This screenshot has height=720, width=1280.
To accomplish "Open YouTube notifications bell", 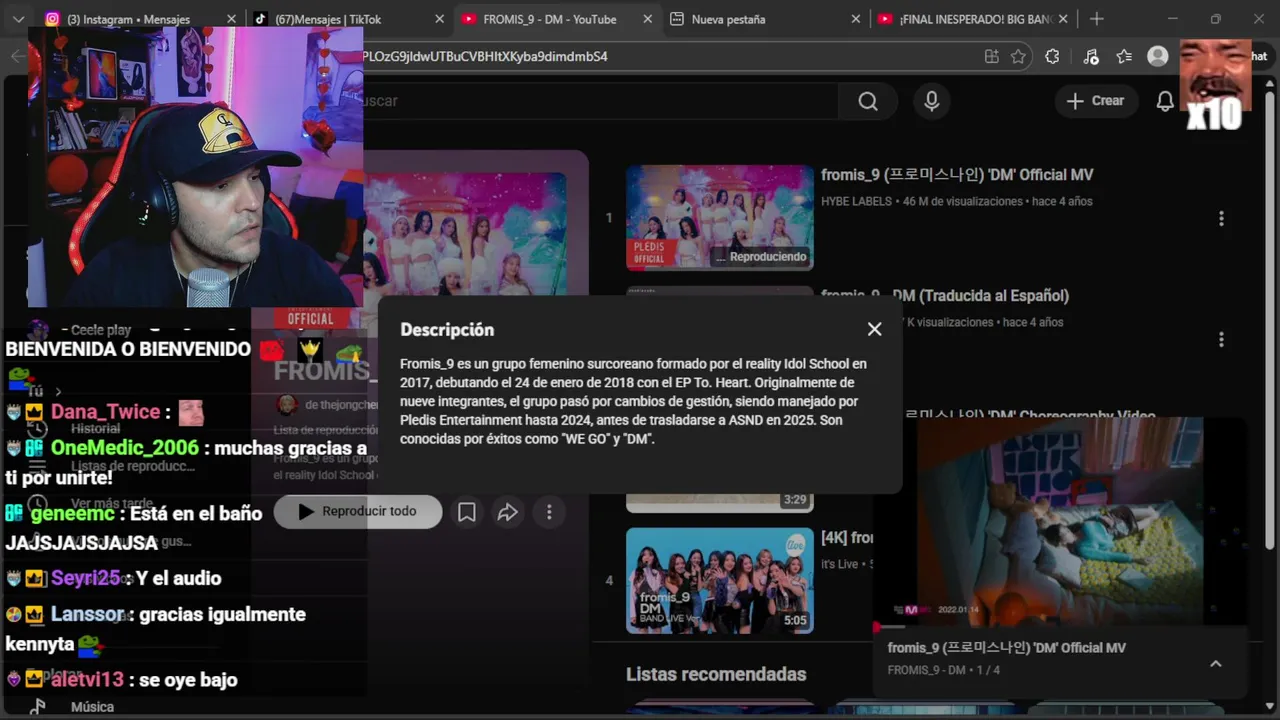I will [x=1165, y=101].
